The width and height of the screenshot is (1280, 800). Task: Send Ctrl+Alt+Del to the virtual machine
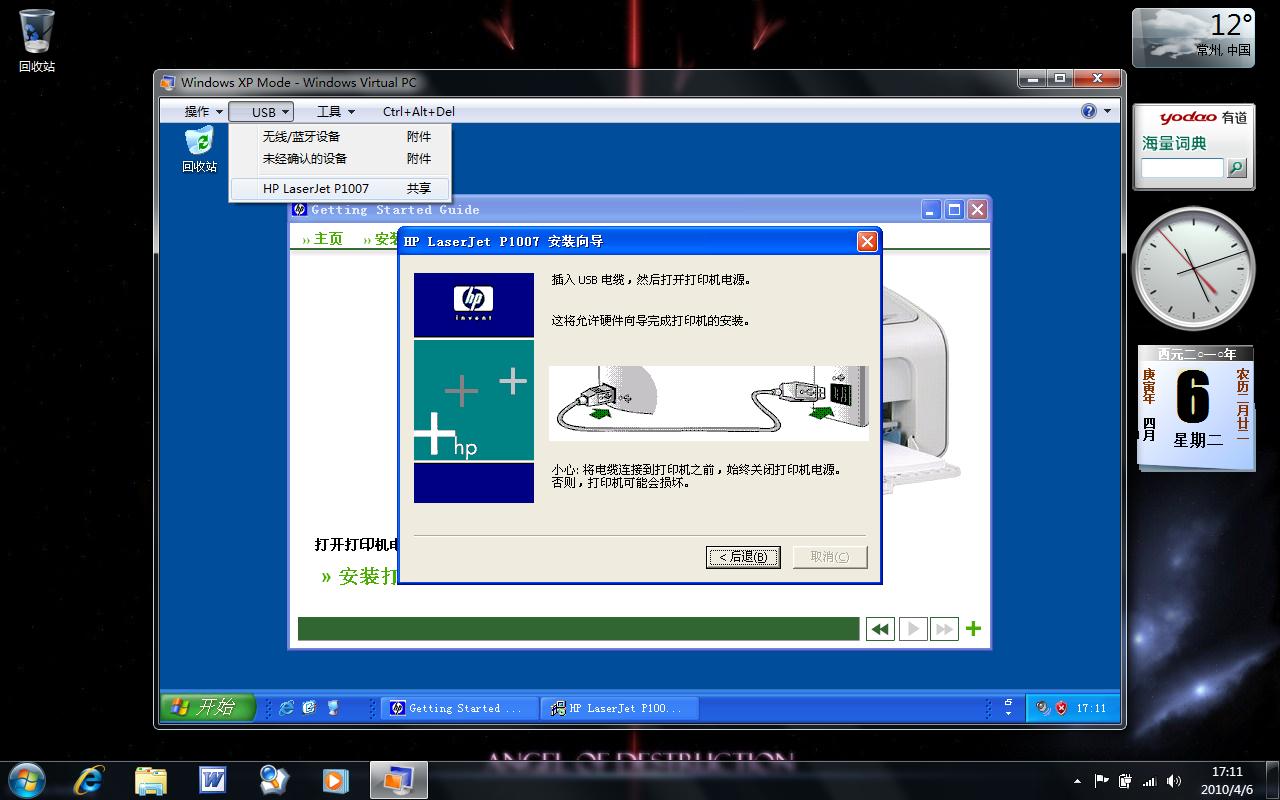pos(418,111)
